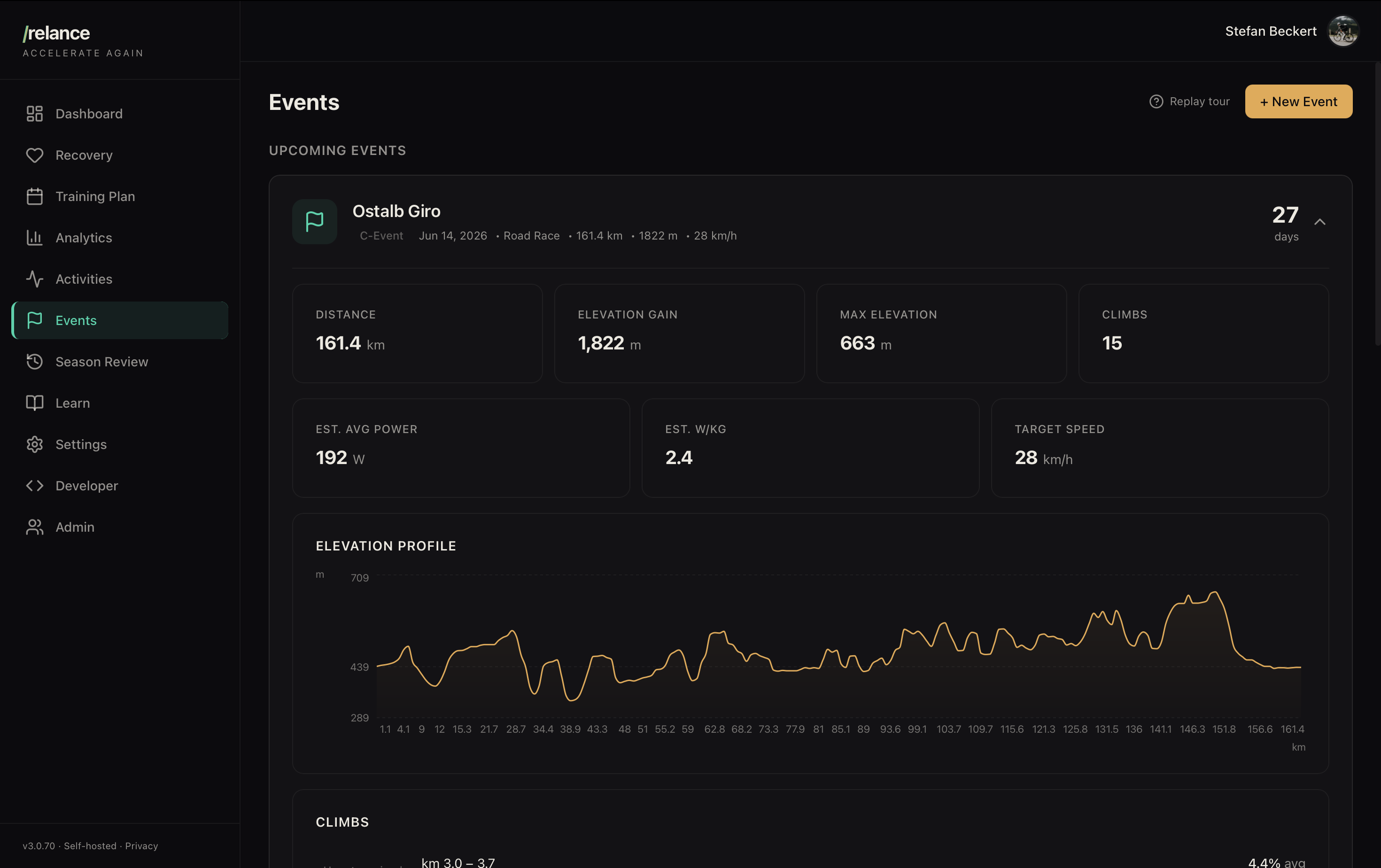Click the km 3.0 – 3.7 climb row
Screen dimensions: 1381x868
(x=810, y=862)
